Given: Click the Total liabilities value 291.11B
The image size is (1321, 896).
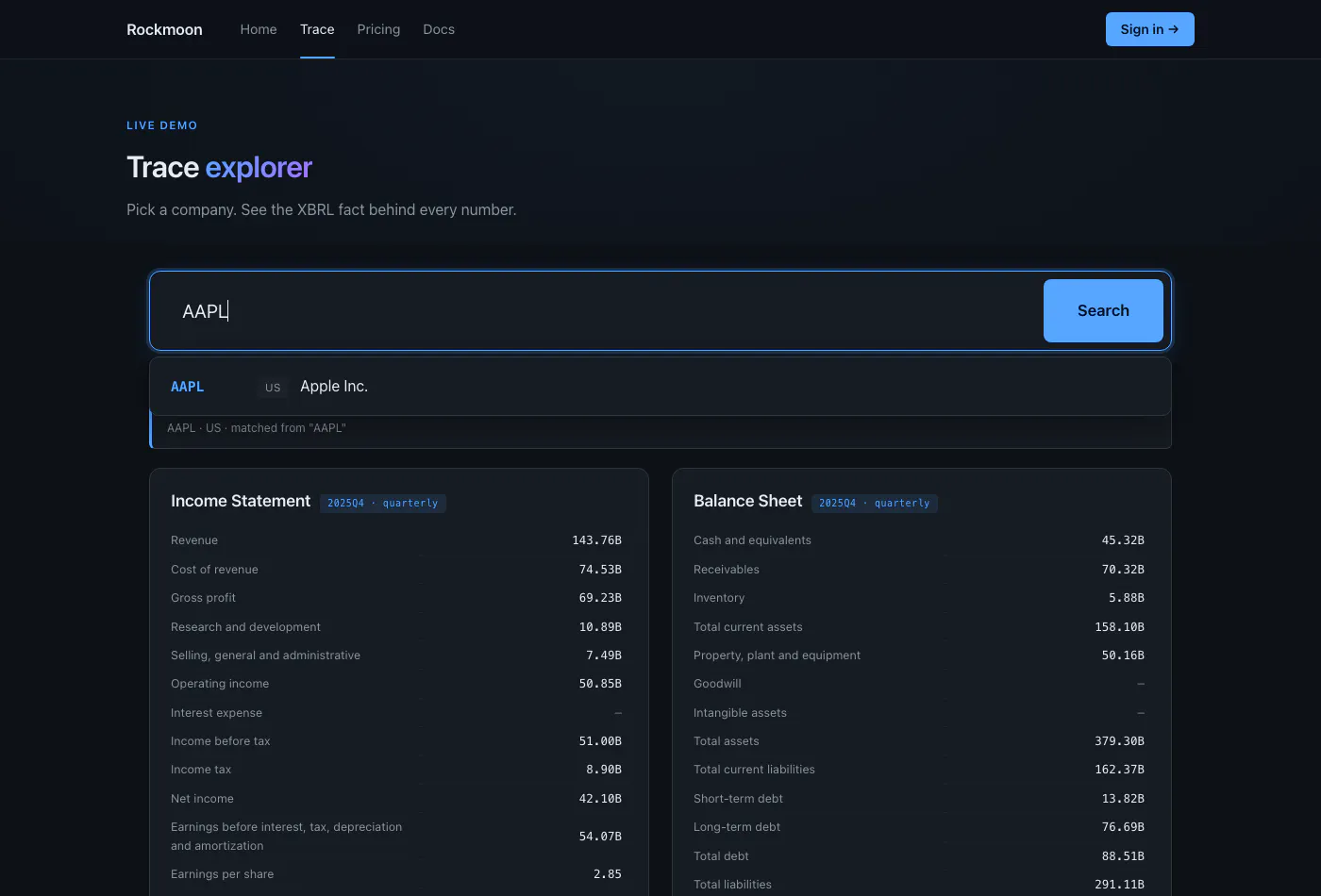Looking at the screenshot, I should pos(1119,885).
